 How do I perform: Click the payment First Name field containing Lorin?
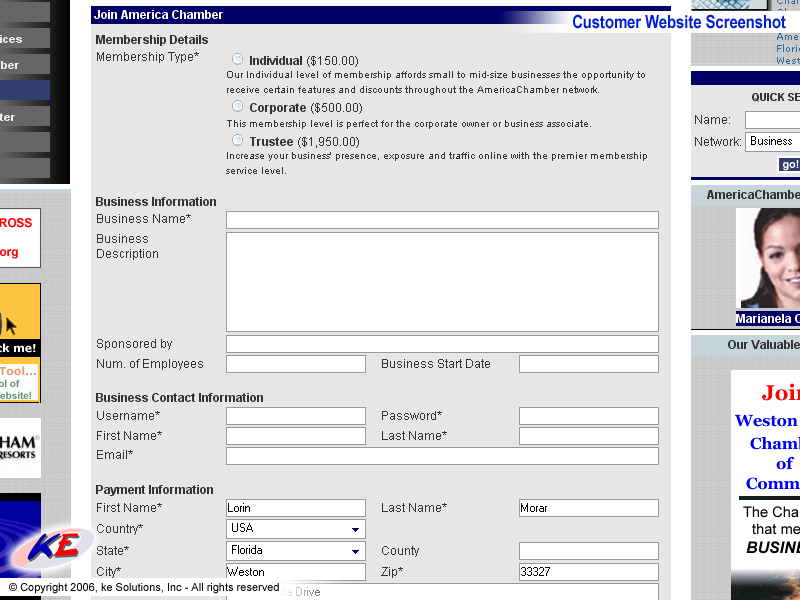(x=296, y=508)
